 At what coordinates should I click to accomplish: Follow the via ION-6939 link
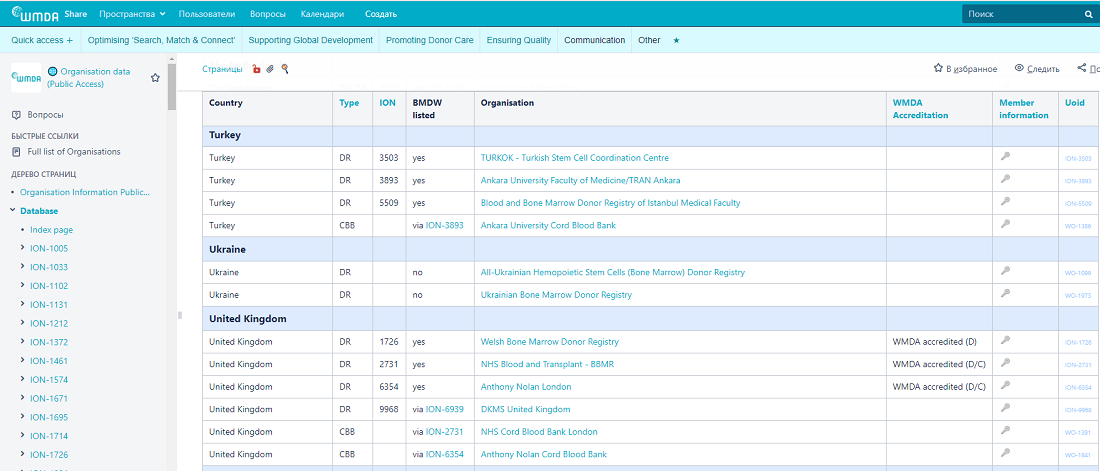click(445, 409)
